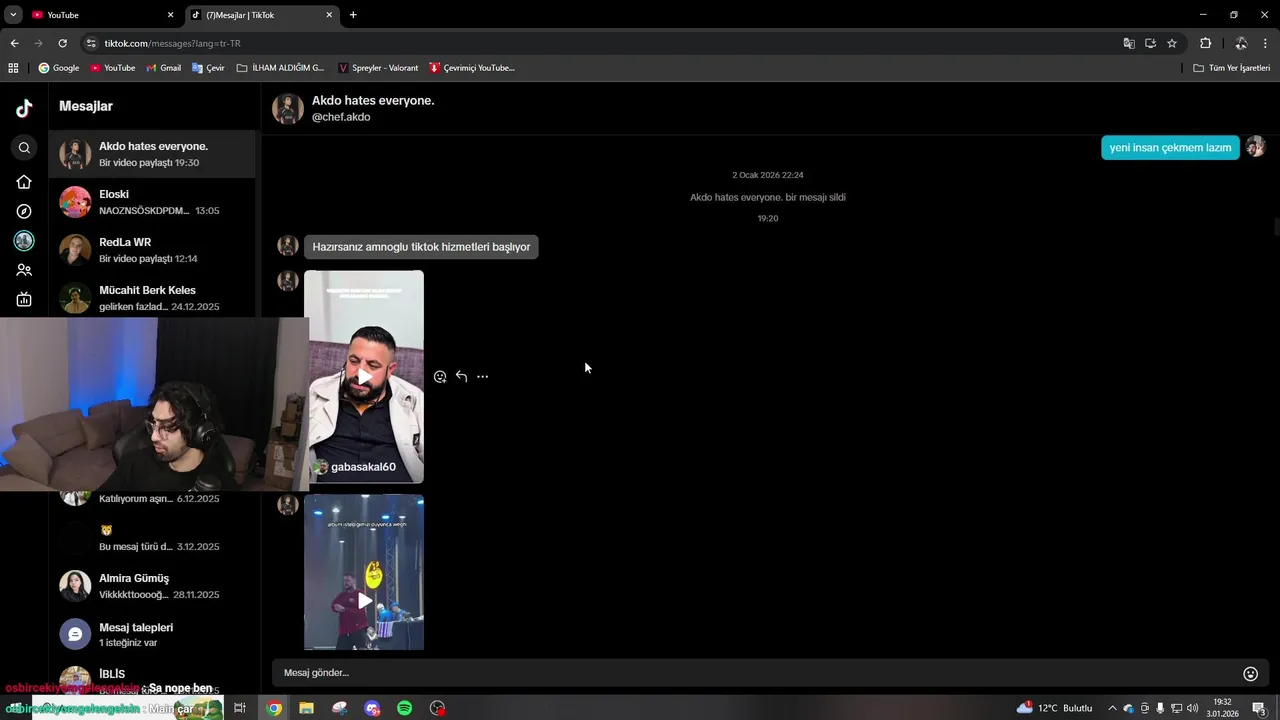Image resolution: width=1280 pixels, height=720 pixels.
Task: Reload the TikTok page
Action: (x=62, y=43)
